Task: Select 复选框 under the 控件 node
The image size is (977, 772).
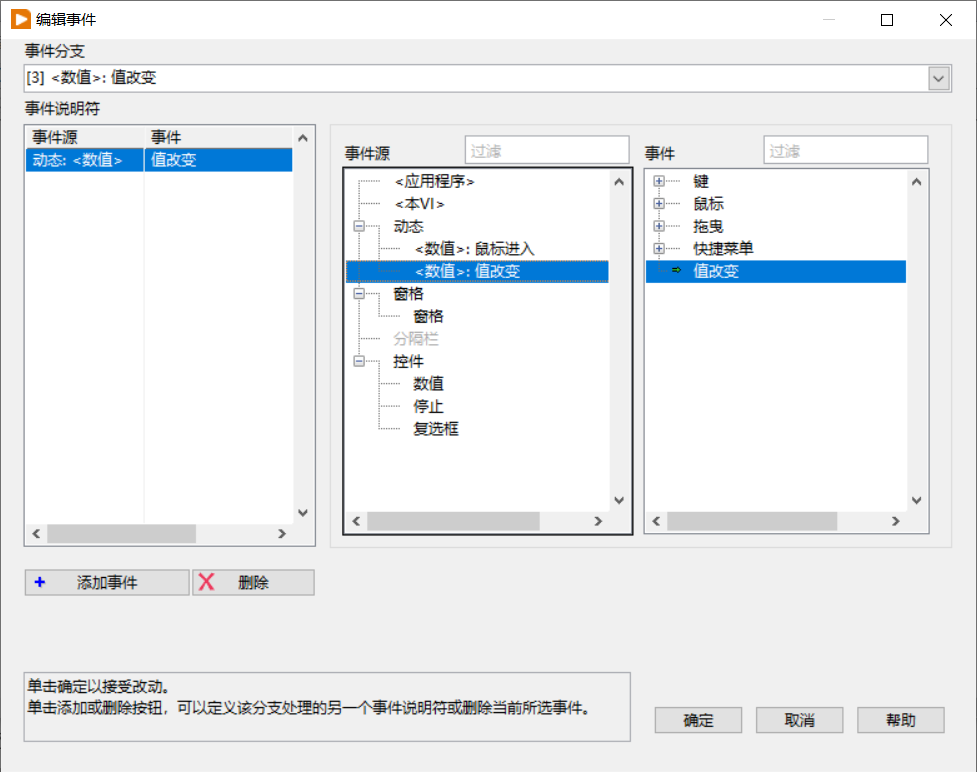Action: (434, 429)
